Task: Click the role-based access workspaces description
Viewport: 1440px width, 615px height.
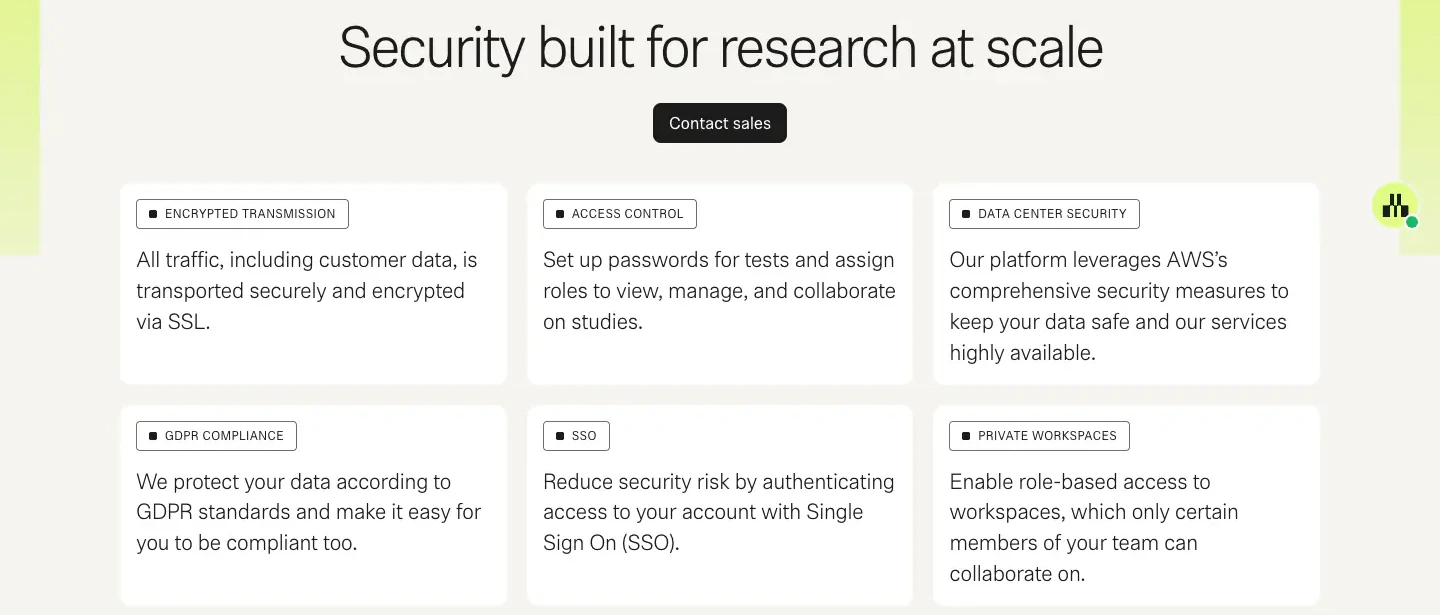Action: coord(1094,528)
